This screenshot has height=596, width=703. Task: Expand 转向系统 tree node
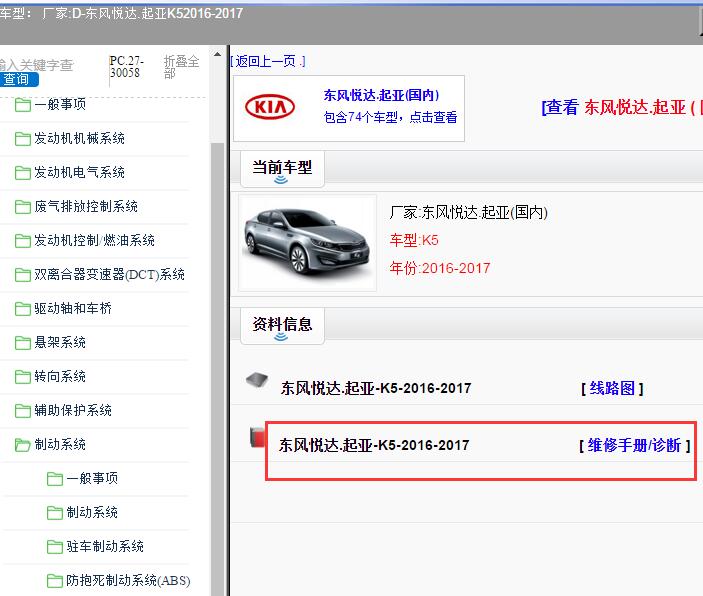(60, 377)
